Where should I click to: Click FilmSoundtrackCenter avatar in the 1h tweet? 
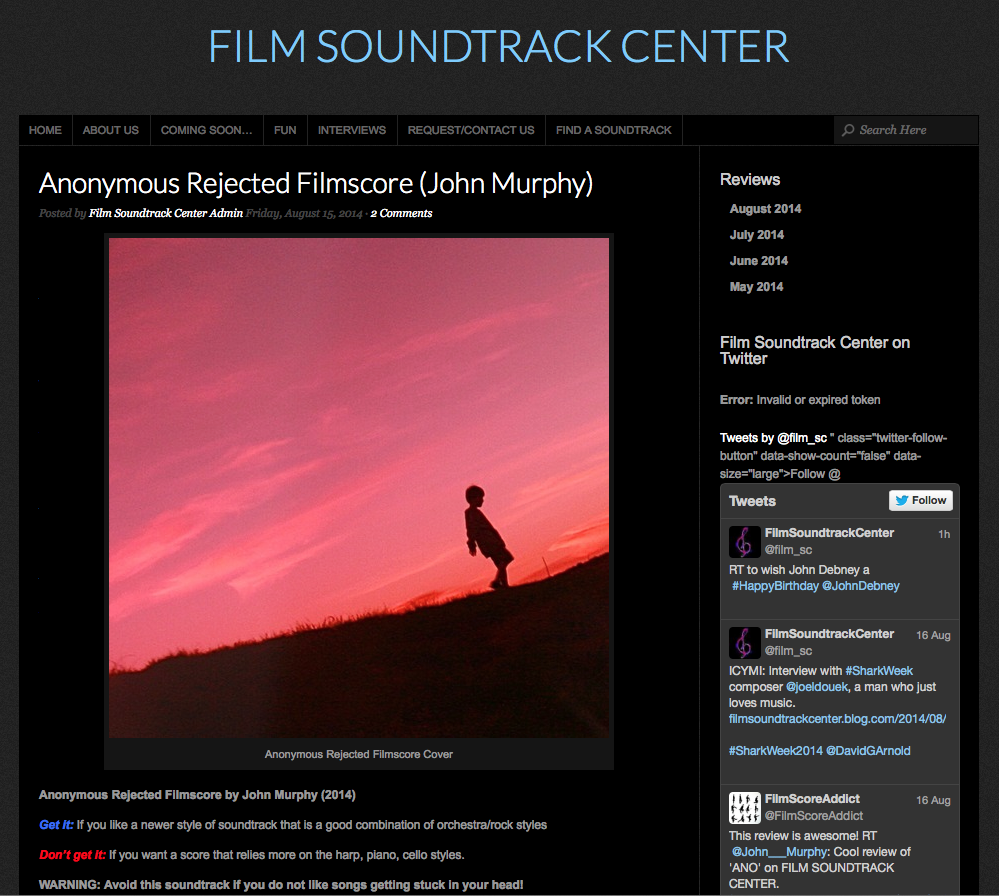point(744,542)
